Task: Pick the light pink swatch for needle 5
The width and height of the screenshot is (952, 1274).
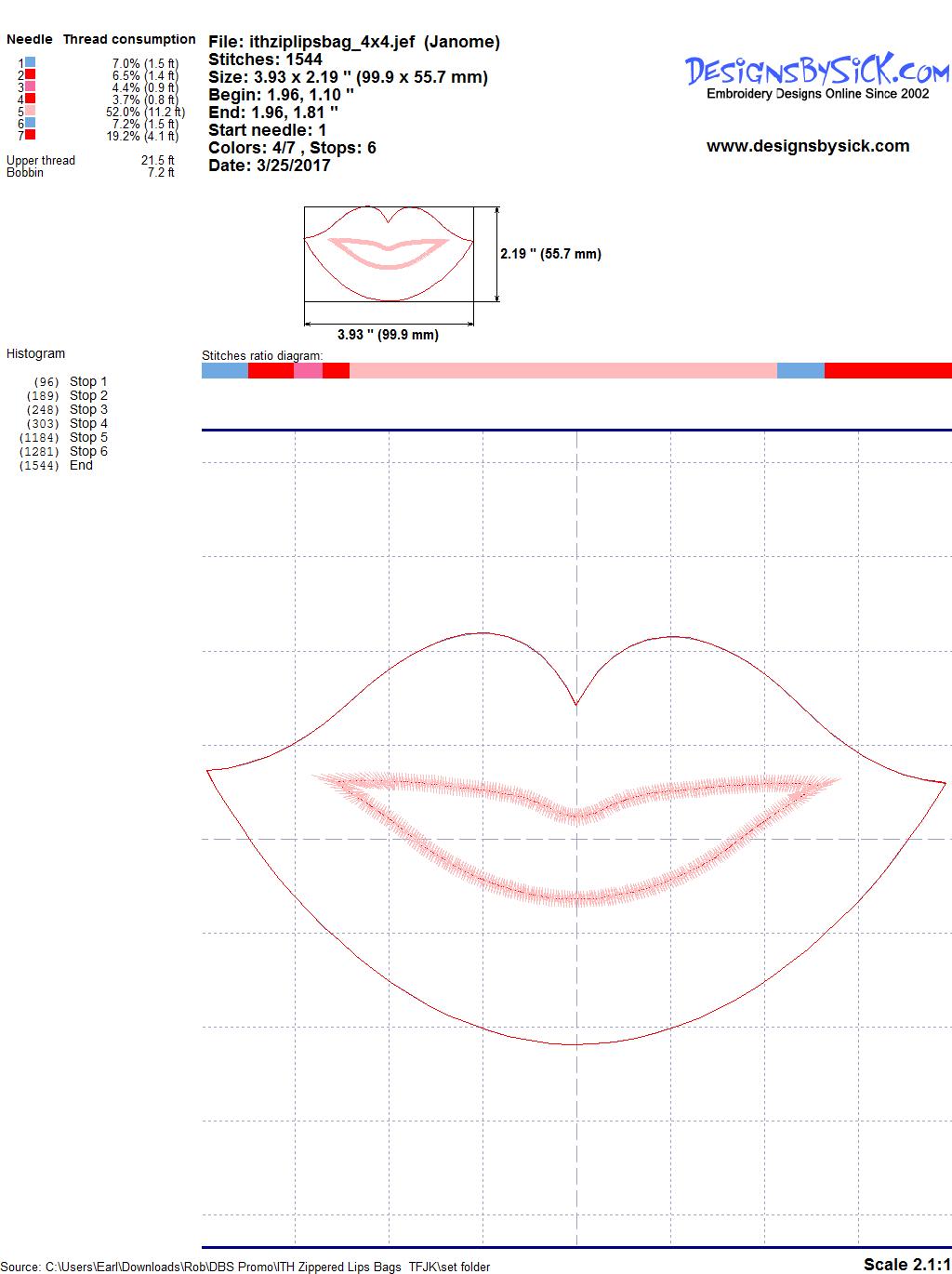Action: point(31,111)
